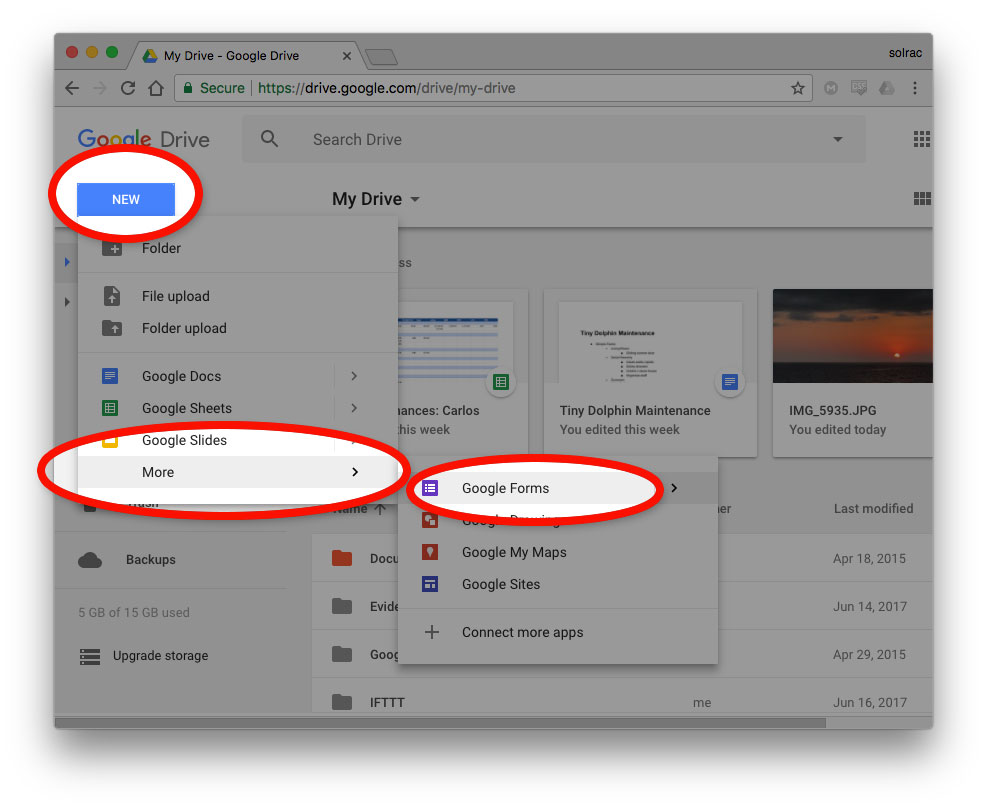Expand the Google Docs submenu chevron
Image resolution: width=993 pixels, height=809 pixels.
point(354,376)
